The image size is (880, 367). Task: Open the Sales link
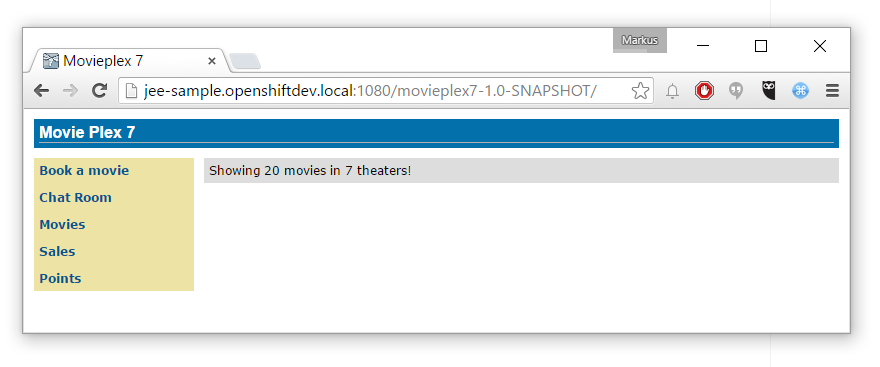[57, 251]
